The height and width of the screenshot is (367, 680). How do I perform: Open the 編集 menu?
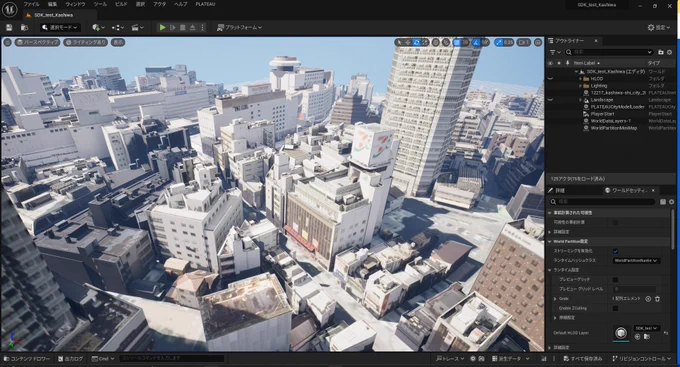pyautogui.click(x=52, y=4)
